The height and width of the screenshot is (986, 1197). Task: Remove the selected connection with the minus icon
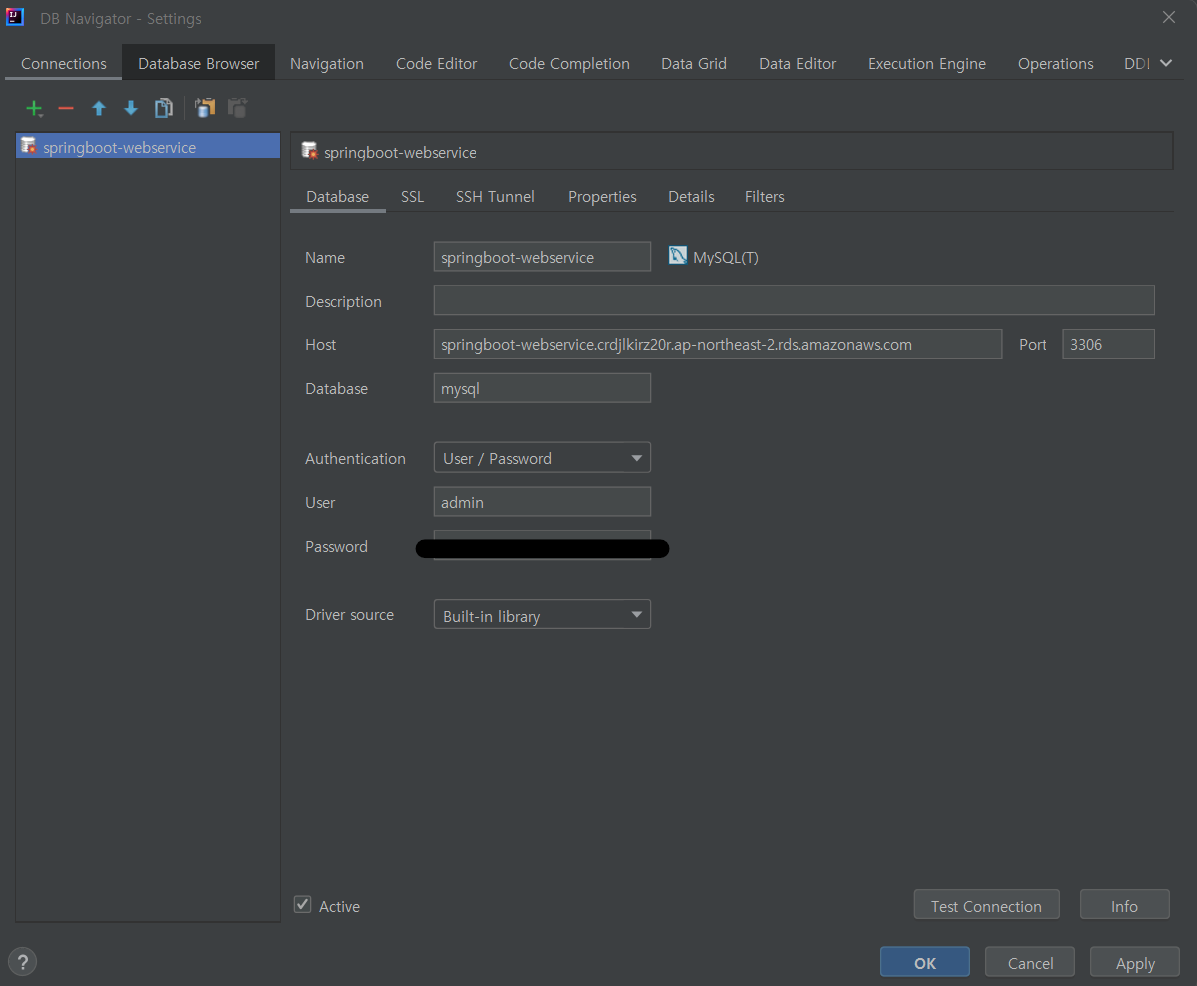coord(66,108)
